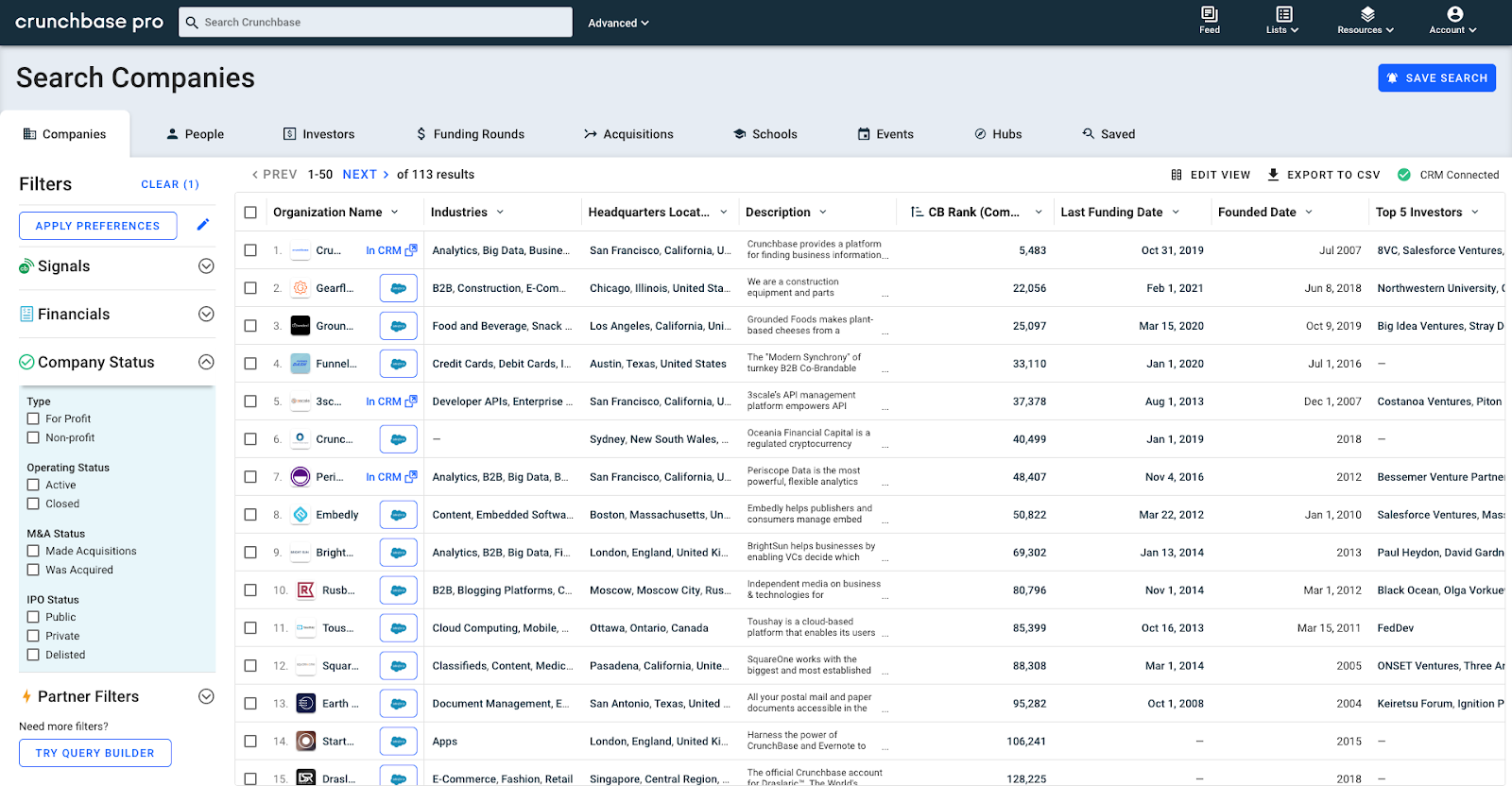Check the Private IPO status filter
This screenshot has height=786, width=1512.
pyautogui.click(x=33, y=636)
